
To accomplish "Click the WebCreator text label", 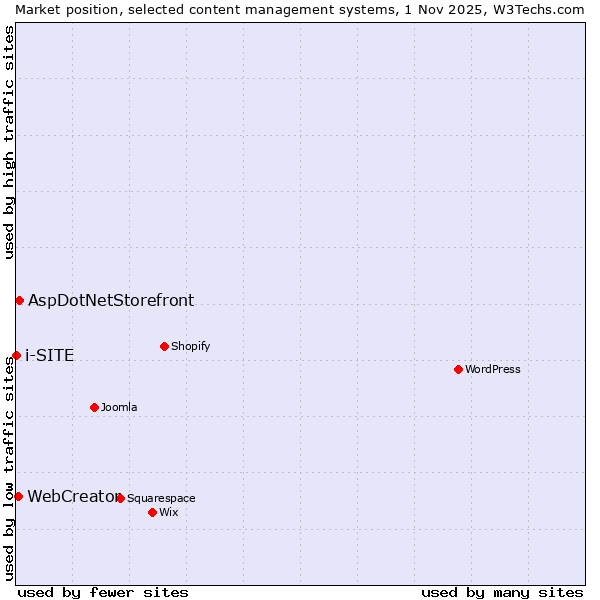I will [x=72, y=496].
